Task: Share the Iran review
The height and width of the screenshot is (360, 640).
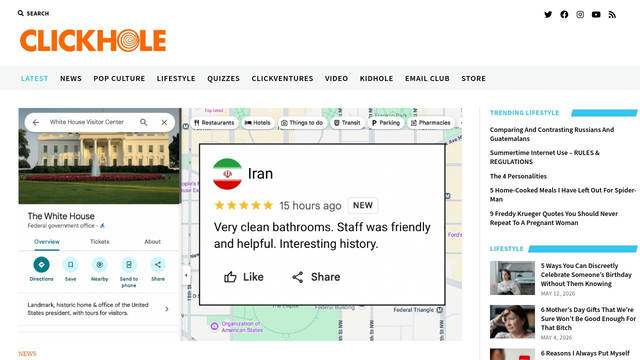Action: (x=316, y=277)
